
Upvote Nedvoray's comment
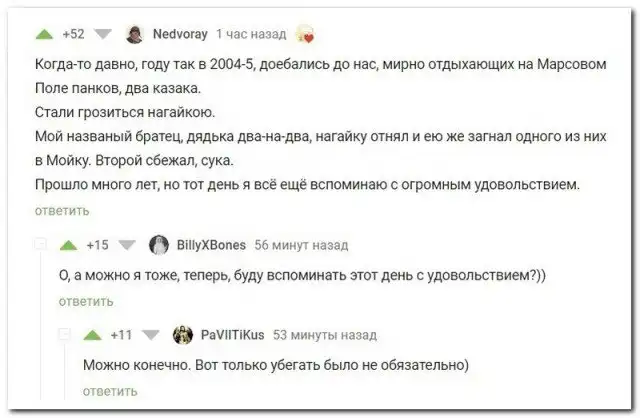44,34
